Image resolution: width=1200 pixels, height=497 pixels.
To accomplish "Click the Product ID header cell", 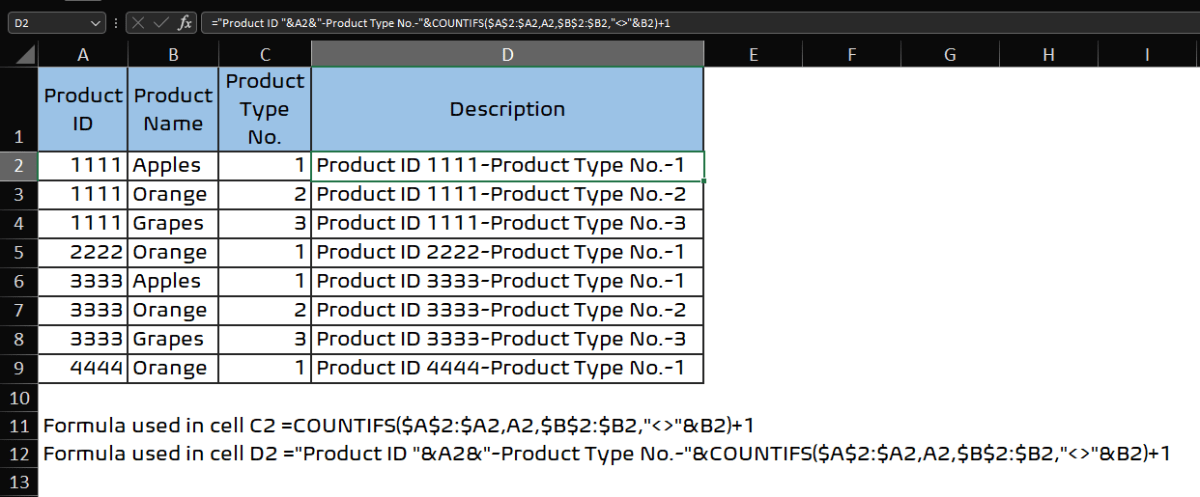I will coord(83,109).
